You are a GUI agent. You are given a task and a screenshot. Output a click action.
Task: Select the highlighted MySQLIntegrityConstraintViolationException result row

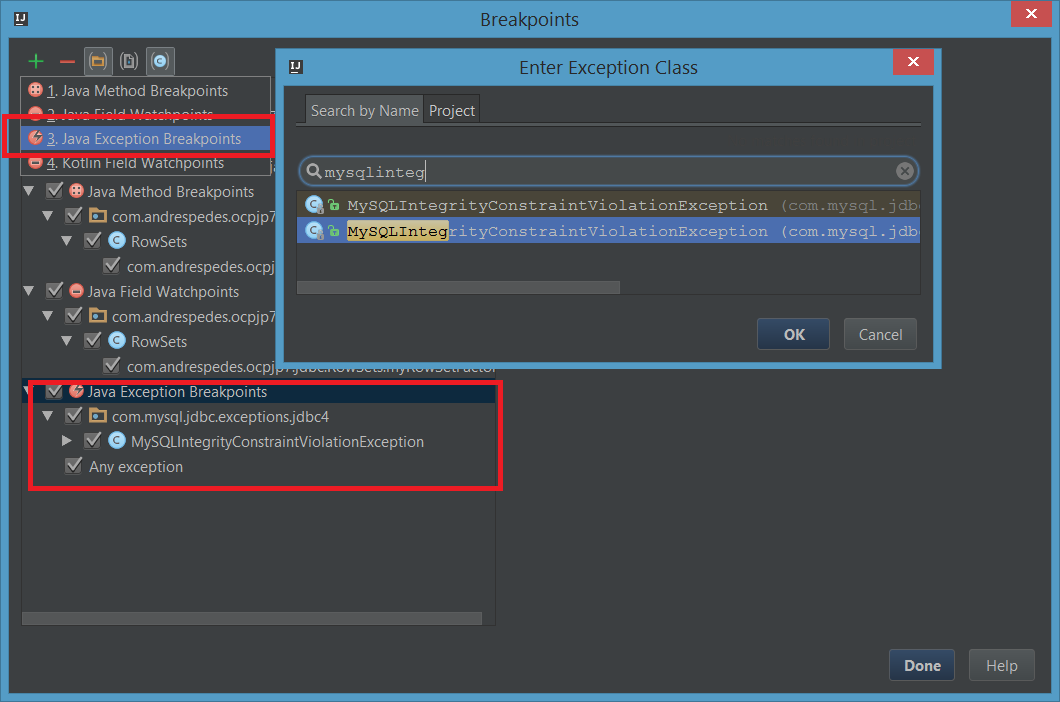pyautogui.click(x=608, y=231)
